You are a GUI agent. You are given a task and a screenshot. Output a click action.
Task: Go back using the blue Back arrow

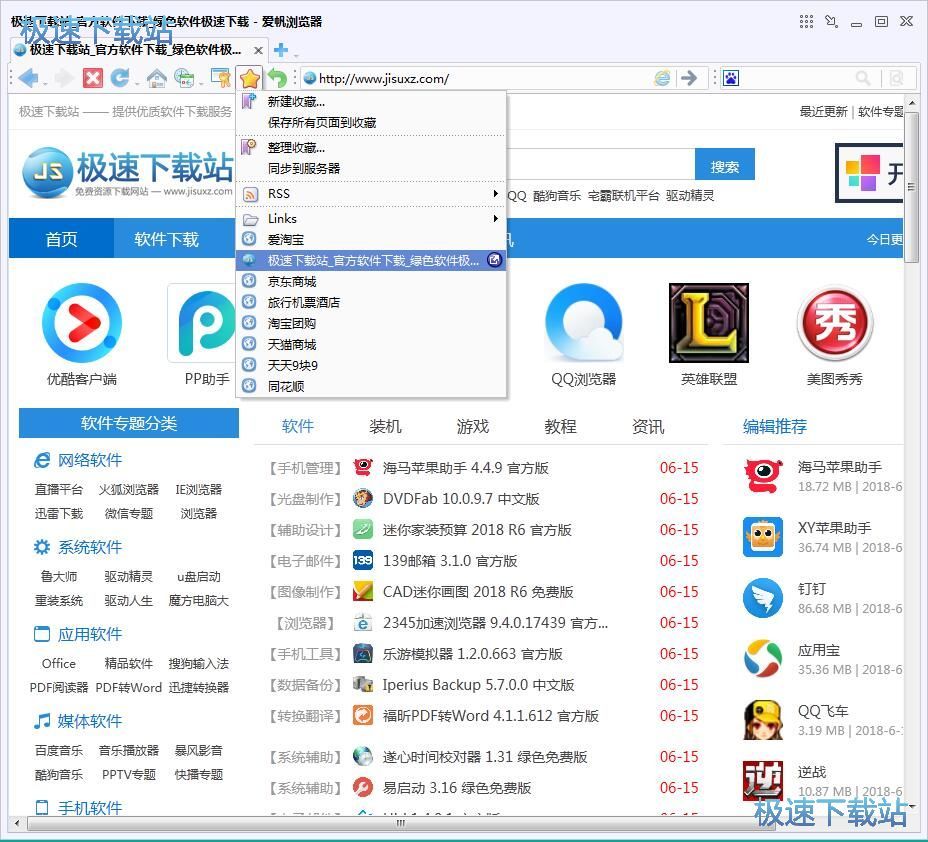click(27, 78)
